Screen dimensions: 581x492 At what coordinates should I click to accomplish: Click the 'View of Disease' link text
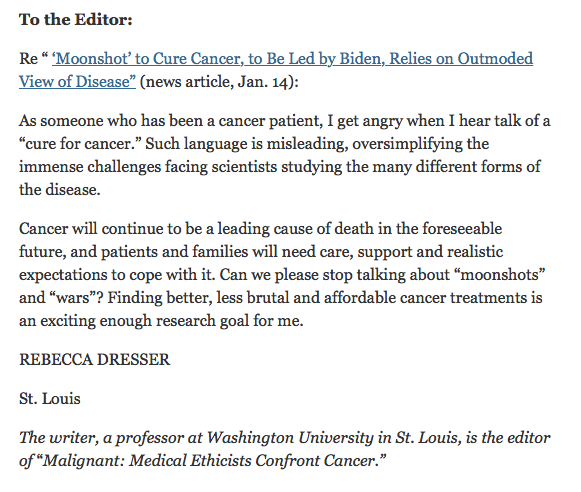[77, 82]
